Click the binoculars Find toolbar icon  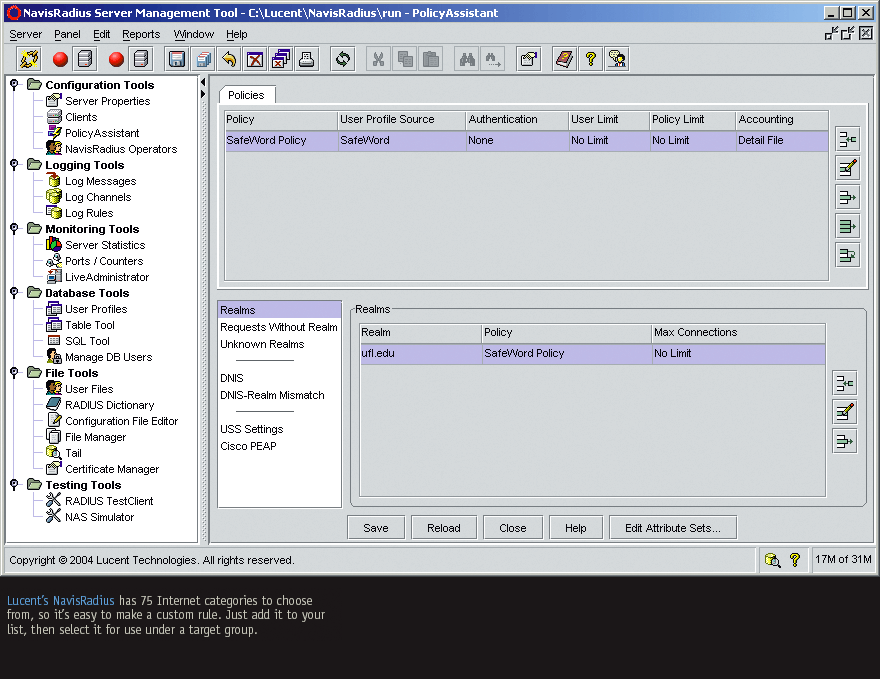coord(467,59)
